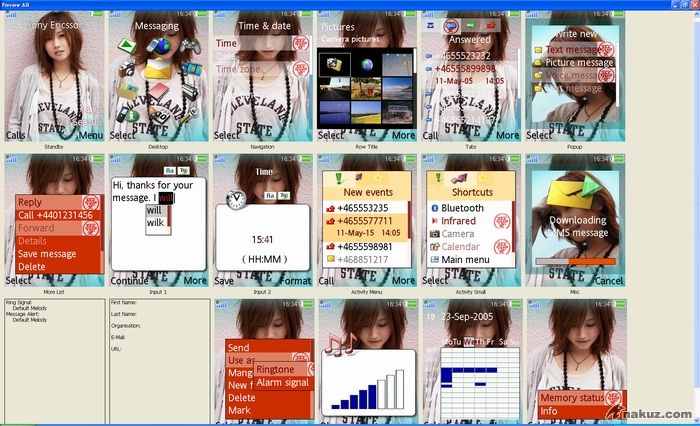Click the Calls softkey in Standby preview

(x=16, y=135)
